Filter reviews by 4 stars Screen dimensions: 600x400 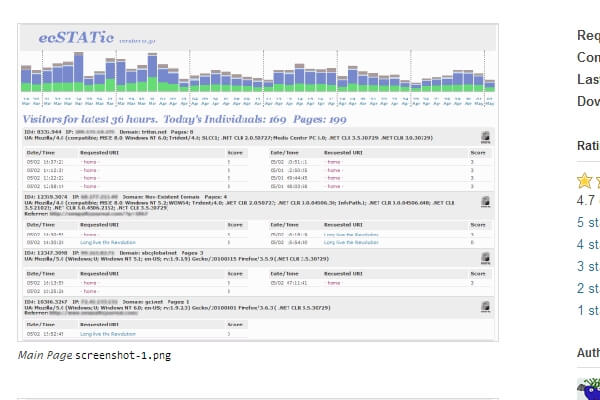[x=588, y=244]
